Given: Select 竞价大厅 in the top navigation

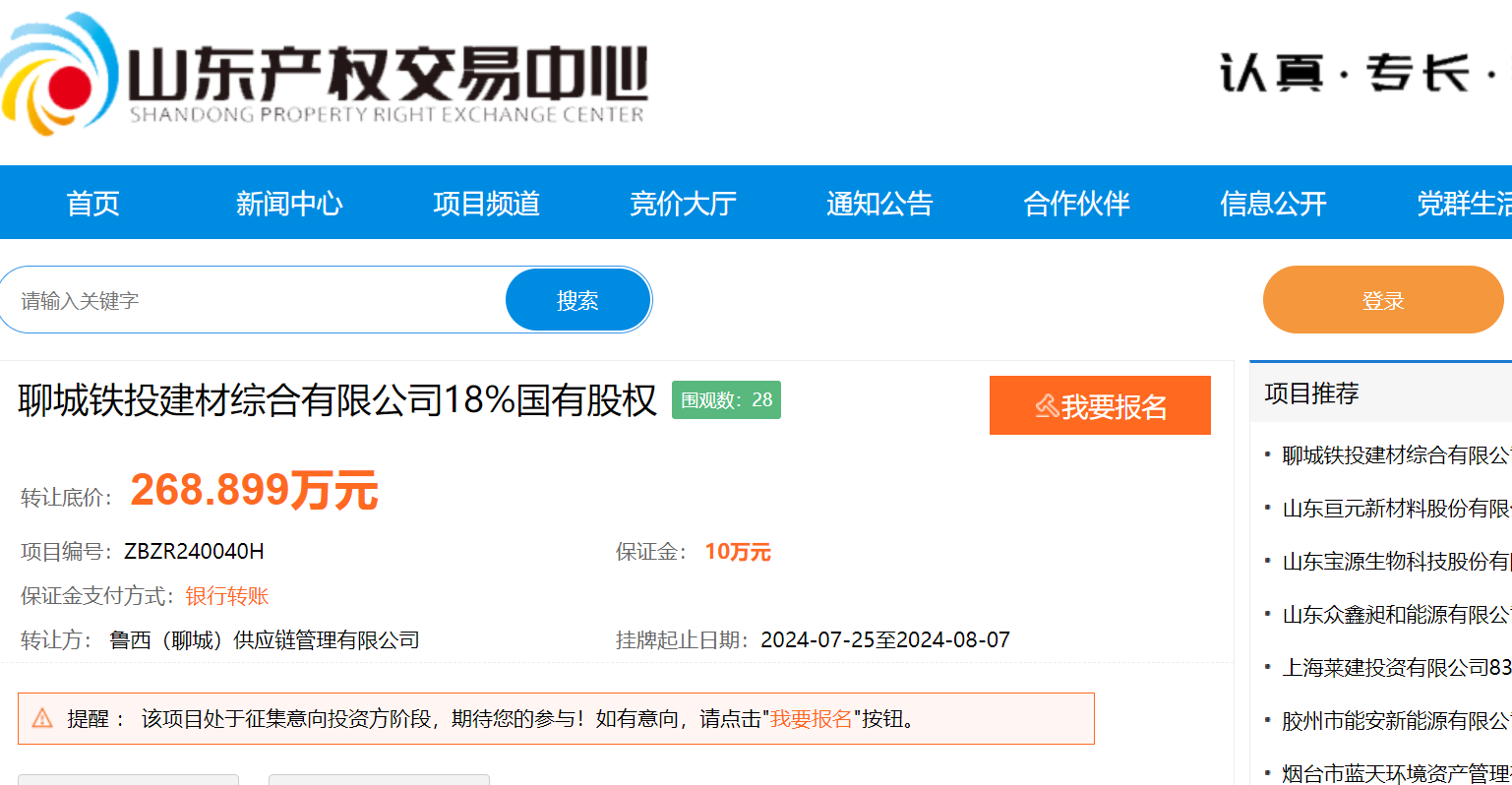Looking at the screenshot, I should [x=684, y=203].
